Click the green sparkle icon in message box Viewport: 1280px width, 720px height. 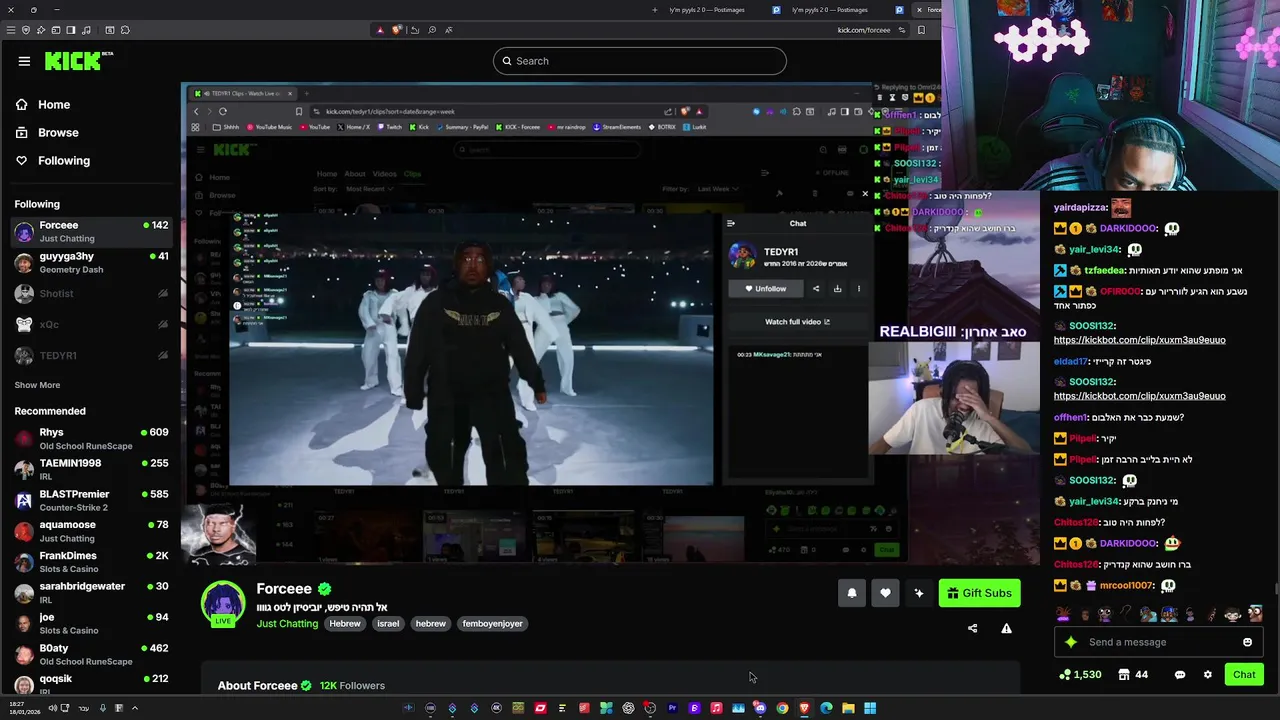pos(1071,642)
